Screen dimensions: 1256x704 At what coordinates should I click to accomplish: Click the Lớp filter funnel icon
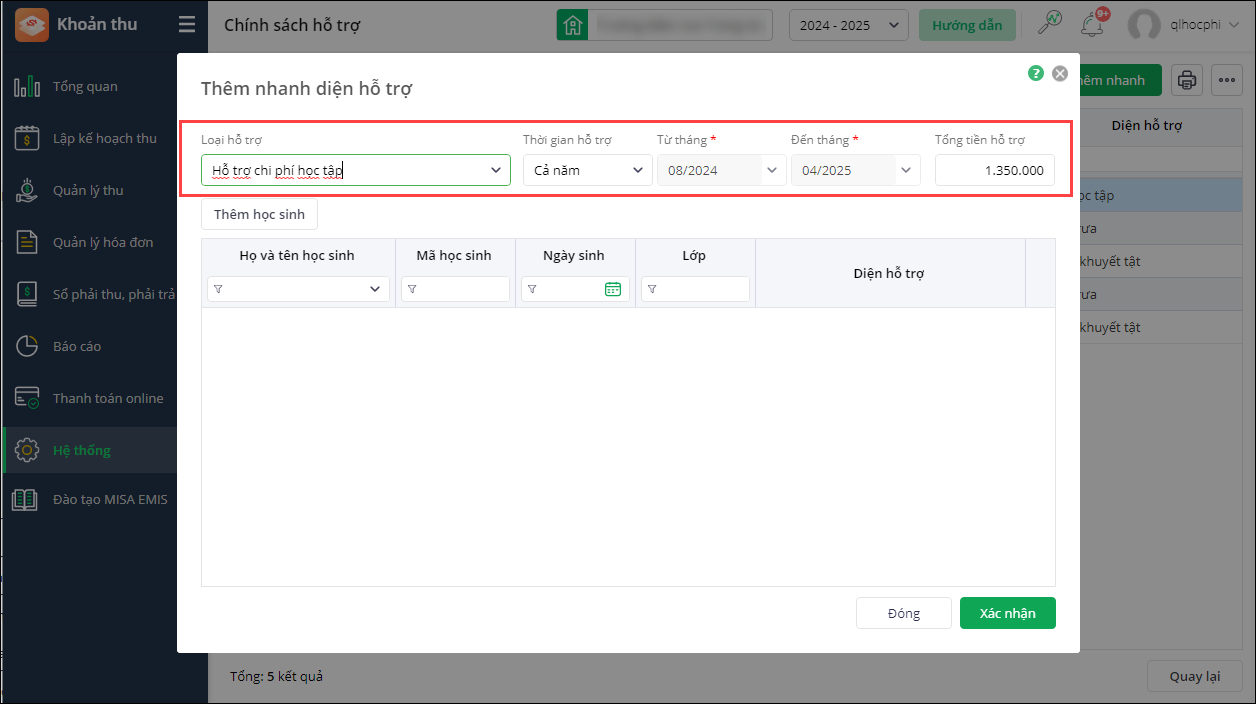tap(652, 289)
